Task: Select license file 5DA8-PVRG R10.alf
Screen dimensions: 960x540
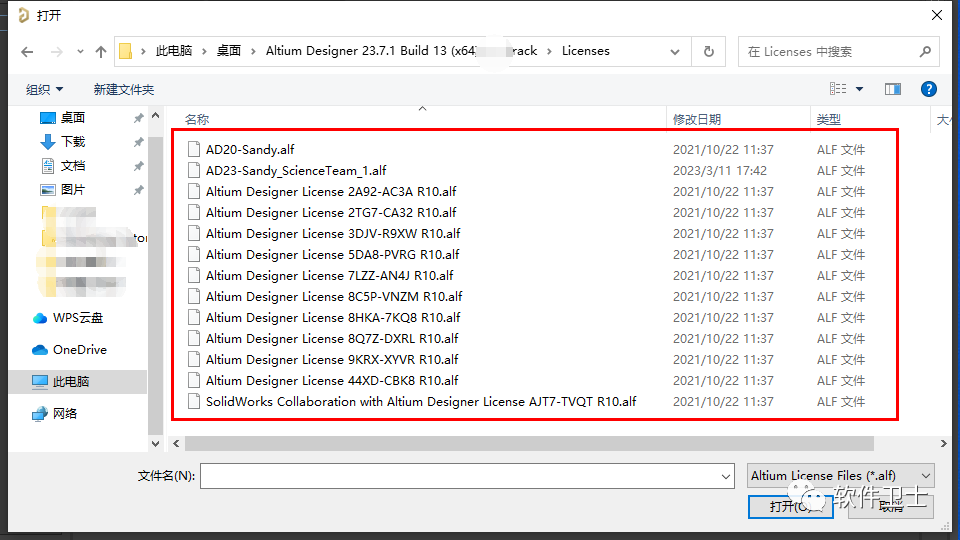Action: pos(332,254)
